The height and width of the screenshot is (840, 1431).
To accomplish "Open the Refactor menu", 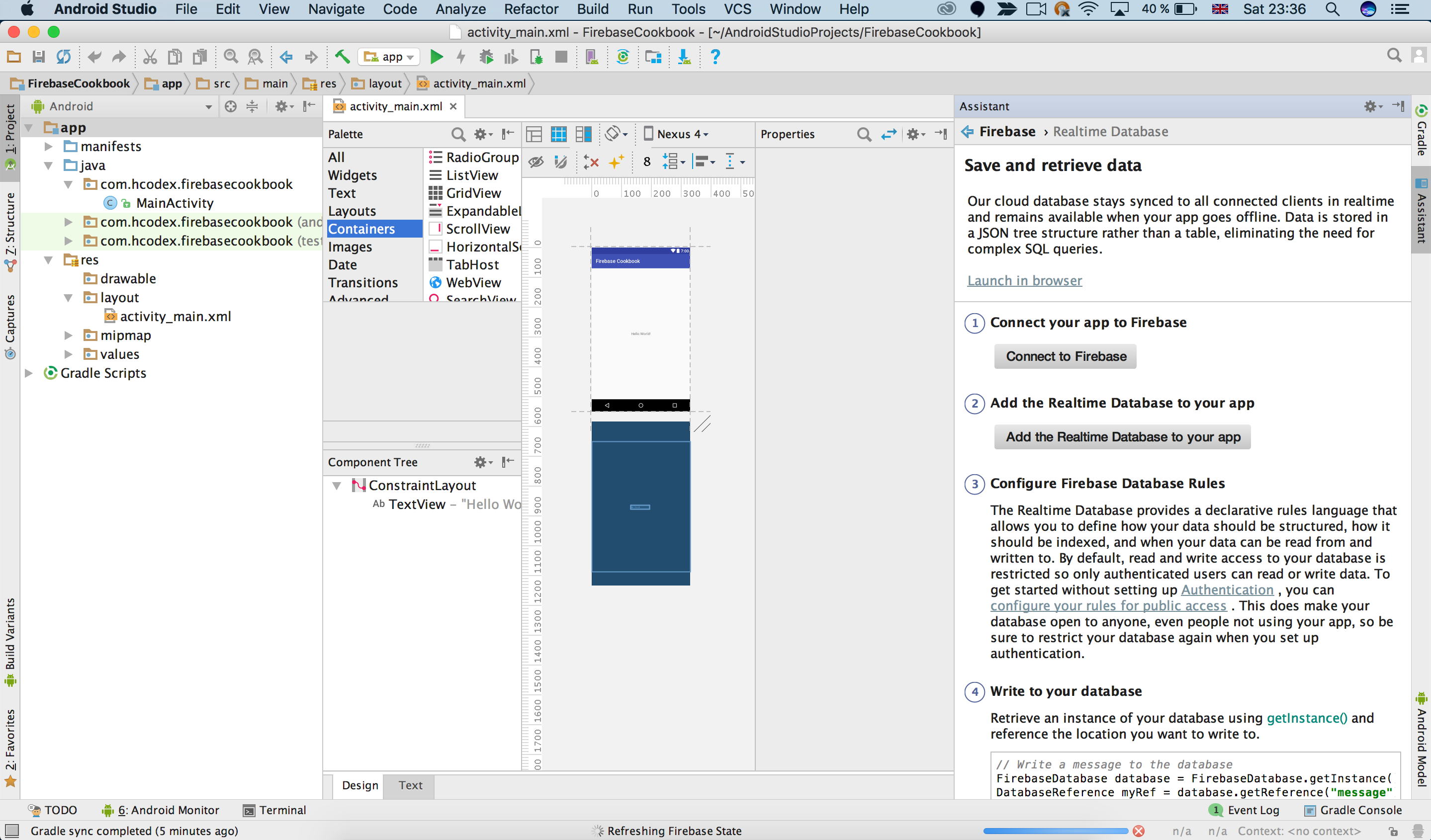I will click(x=531, y=9).
